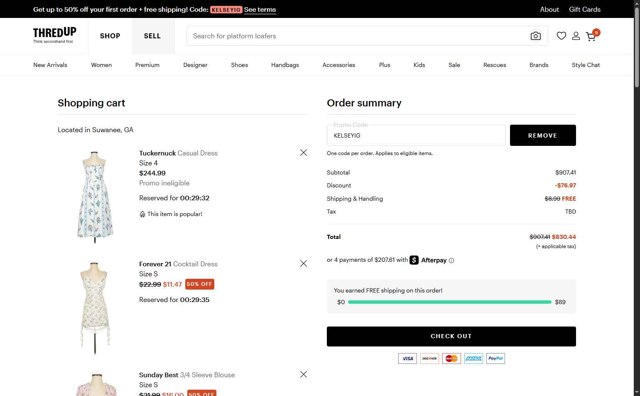This screenshot has width=640, height=396.
Task: Click the Discount amount -$76.97
Action: [x=565, y=185]
